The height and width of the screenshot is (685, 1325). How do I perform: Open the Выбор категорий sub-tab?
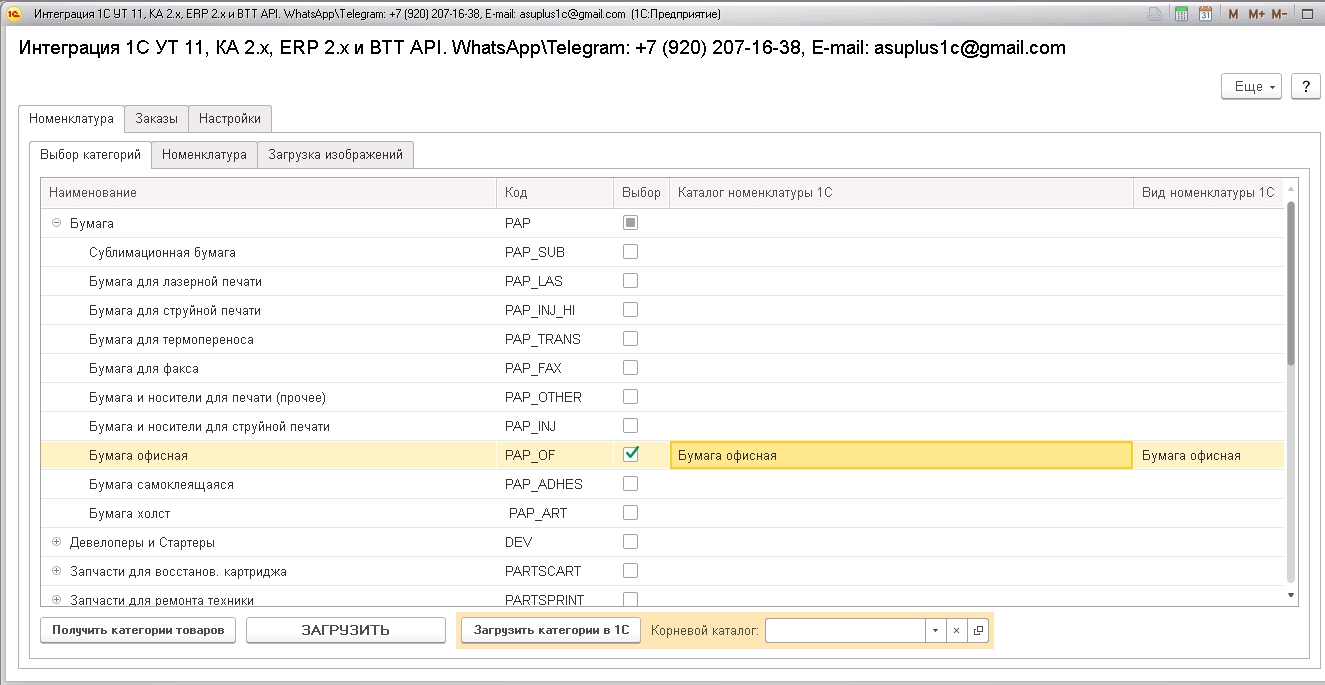click(90, 155)
